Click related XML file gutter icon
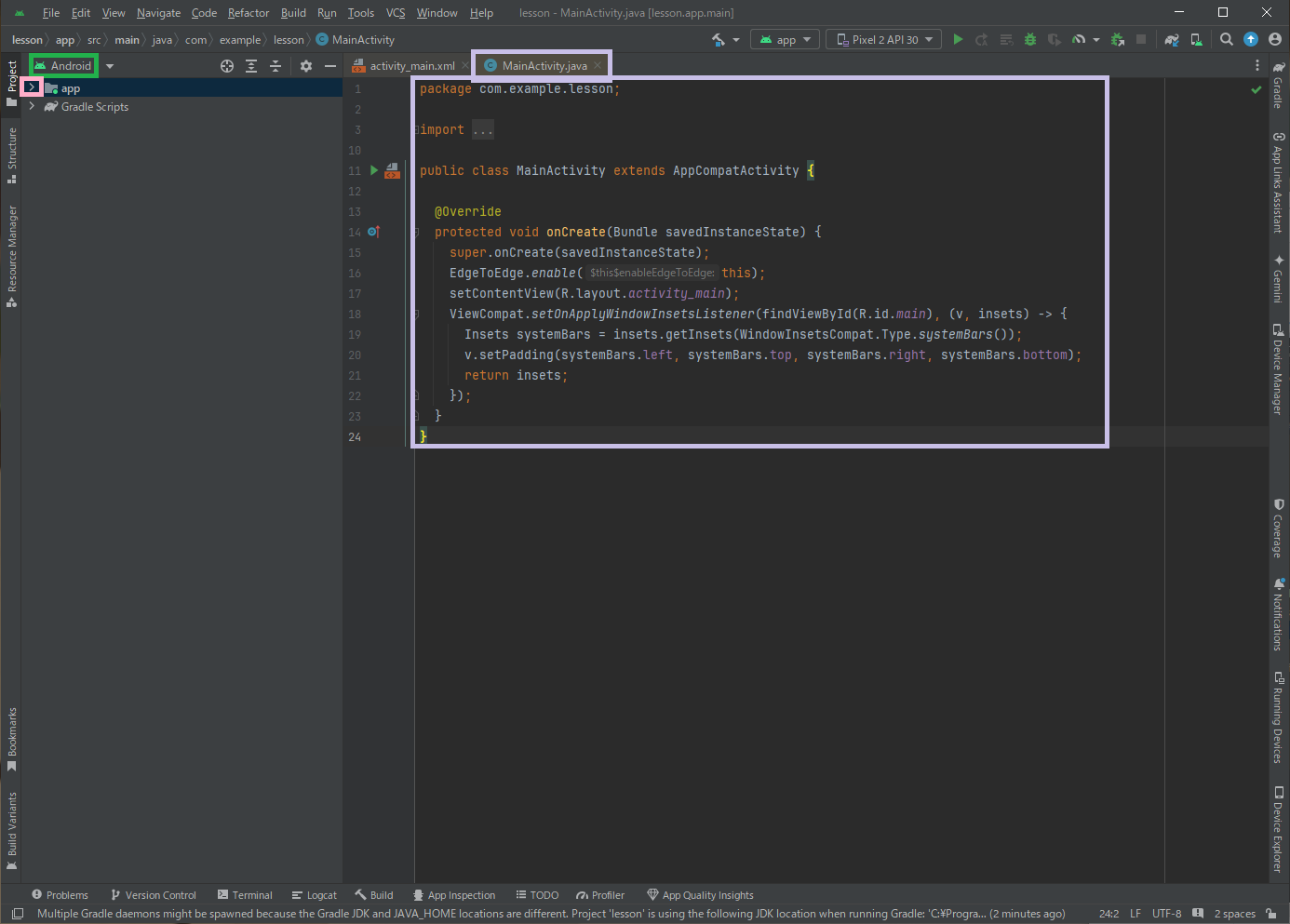 (x=392, y=171)
